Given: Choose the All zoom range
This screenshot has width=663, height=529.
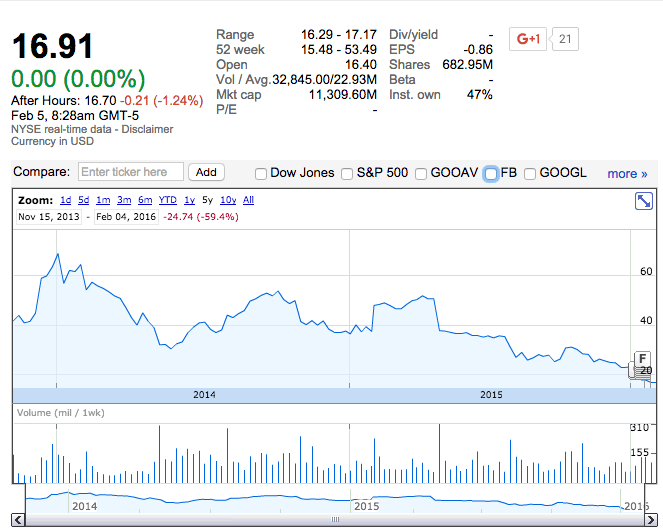Looking at the screenshot, I should [x=248, y=200].
